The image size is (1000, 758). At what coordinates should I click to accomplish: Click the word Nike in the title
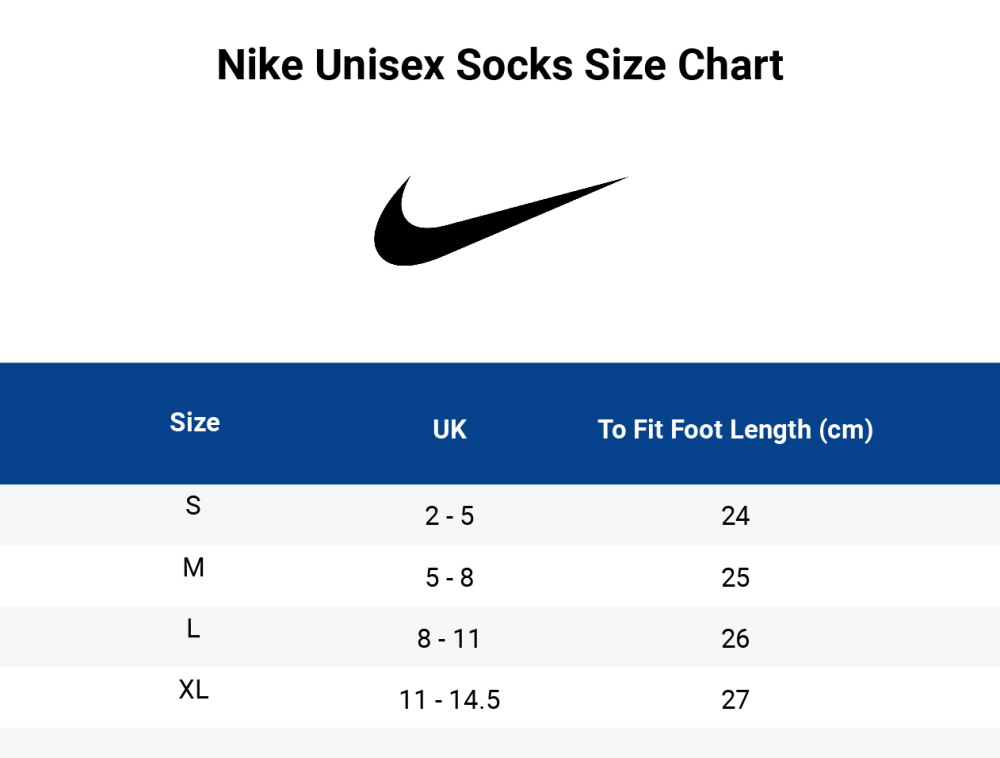tap(260, 66)
